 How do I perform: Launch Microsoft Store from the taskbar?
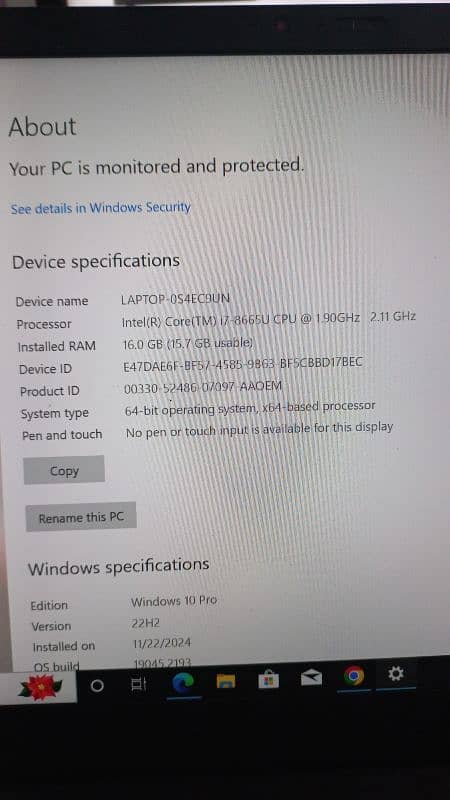click(268, 681)
